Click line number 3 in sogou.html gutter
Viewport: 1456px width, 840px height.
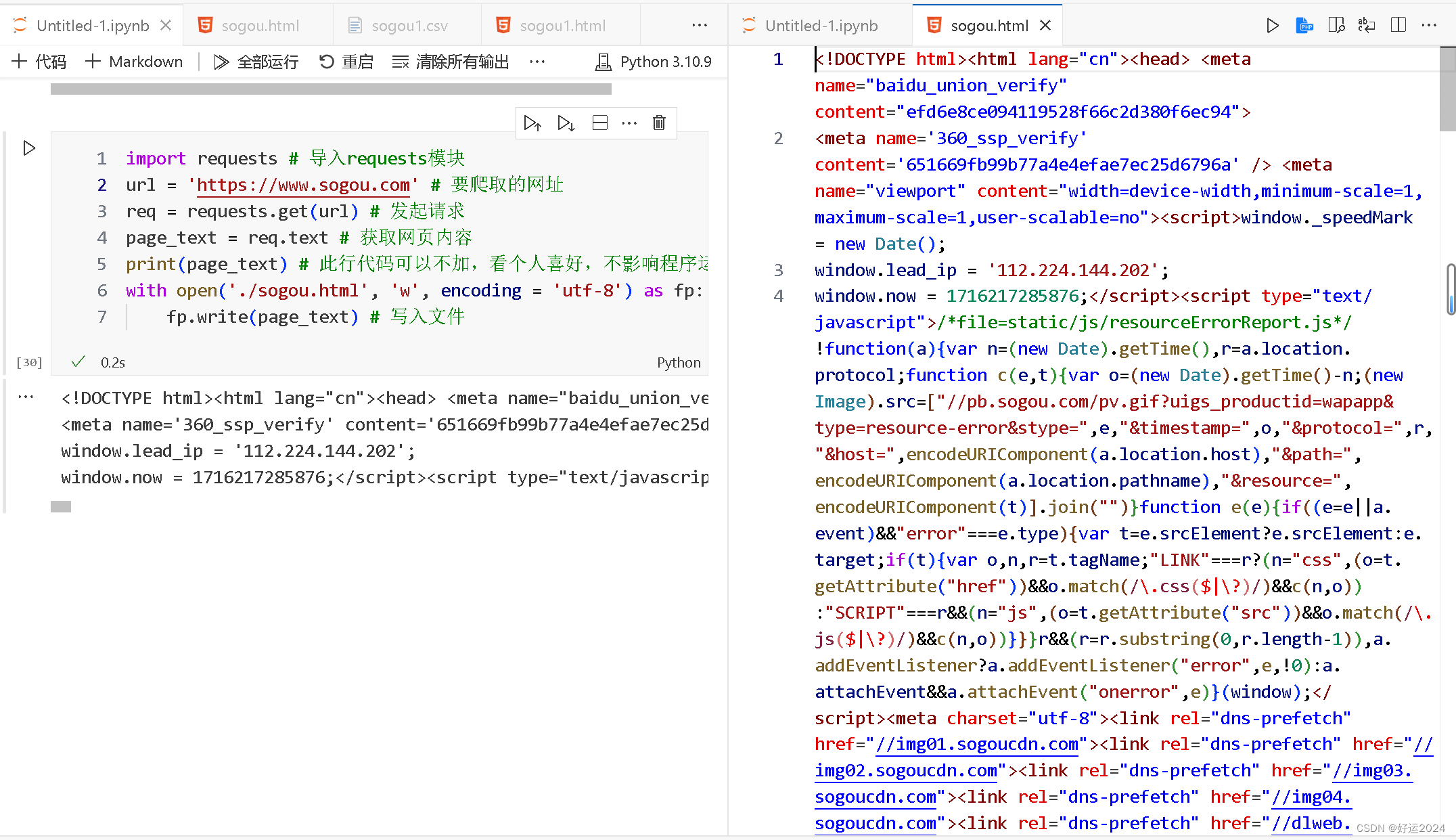[779, 270]
